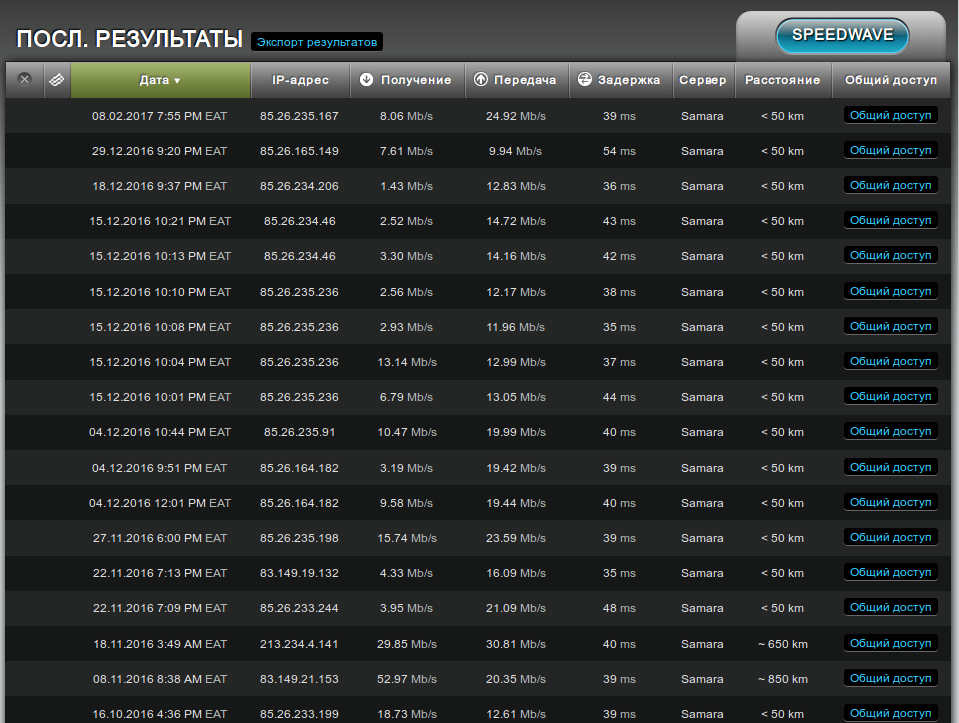Viewport: 959px width, 723px height.
Task: Select IP address 85.26.235.91
Action: click(x=299, y=432)
